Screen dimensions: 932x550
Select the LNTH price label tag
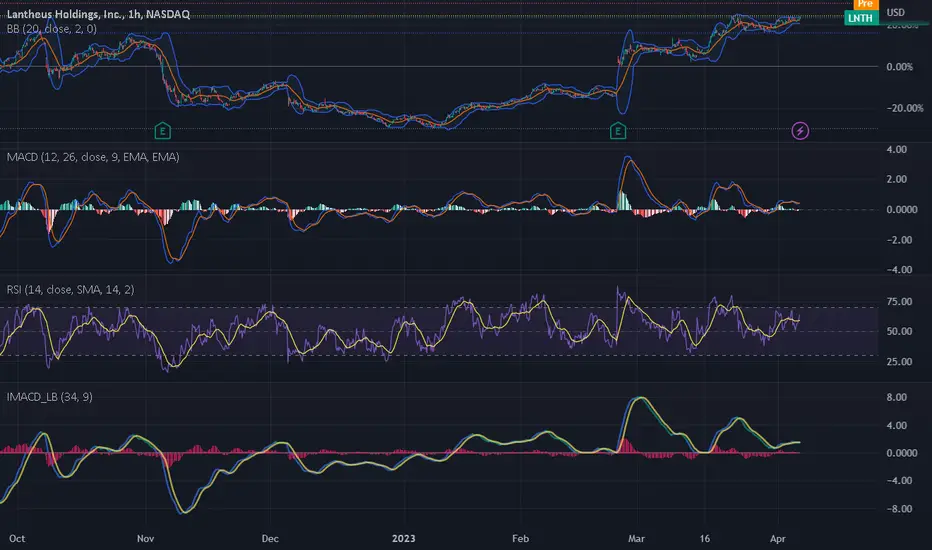point(861,18)
